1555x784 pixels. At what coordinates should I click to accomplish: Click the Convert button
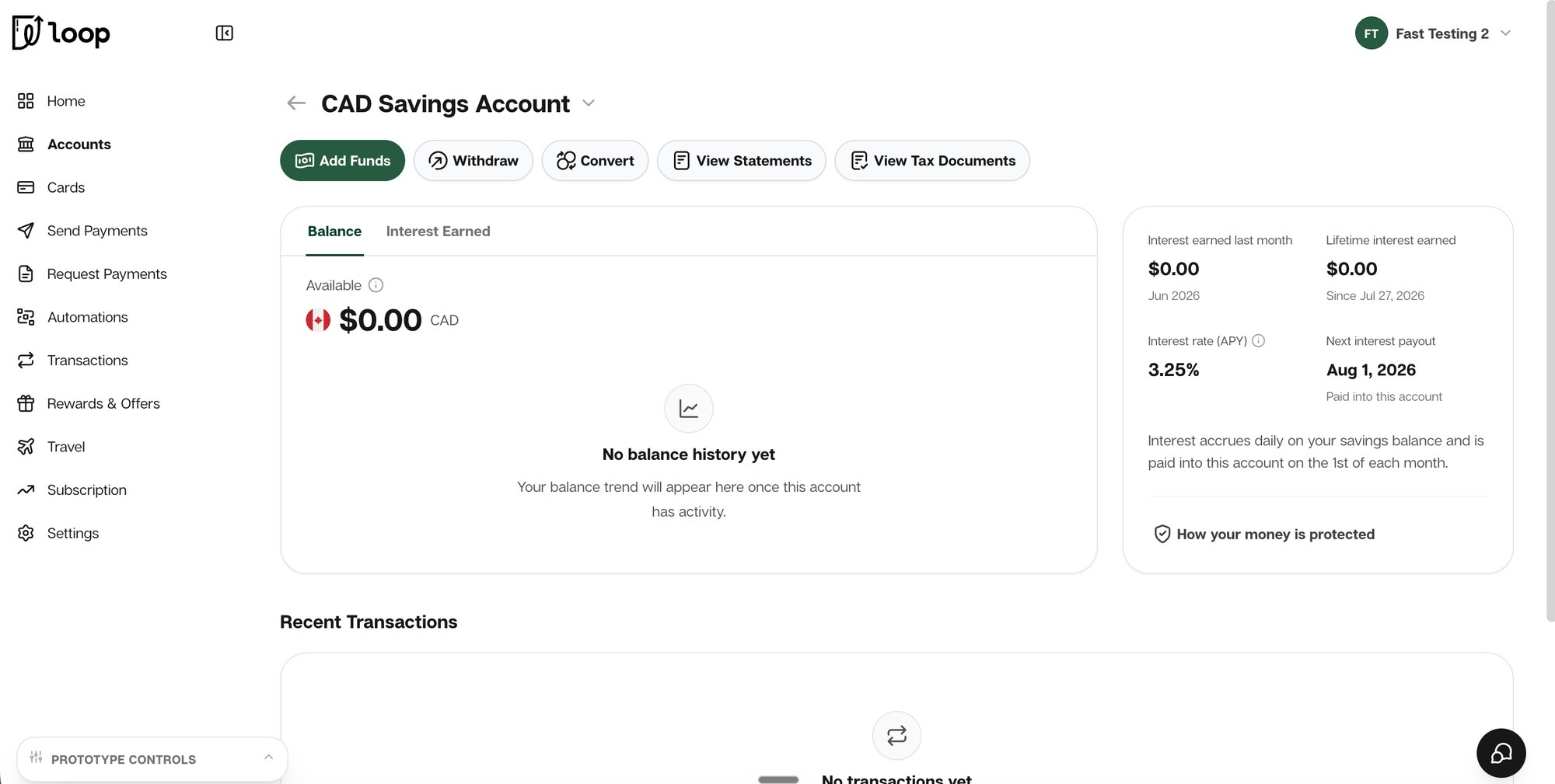pyautogui.click(x=595, y=161)
